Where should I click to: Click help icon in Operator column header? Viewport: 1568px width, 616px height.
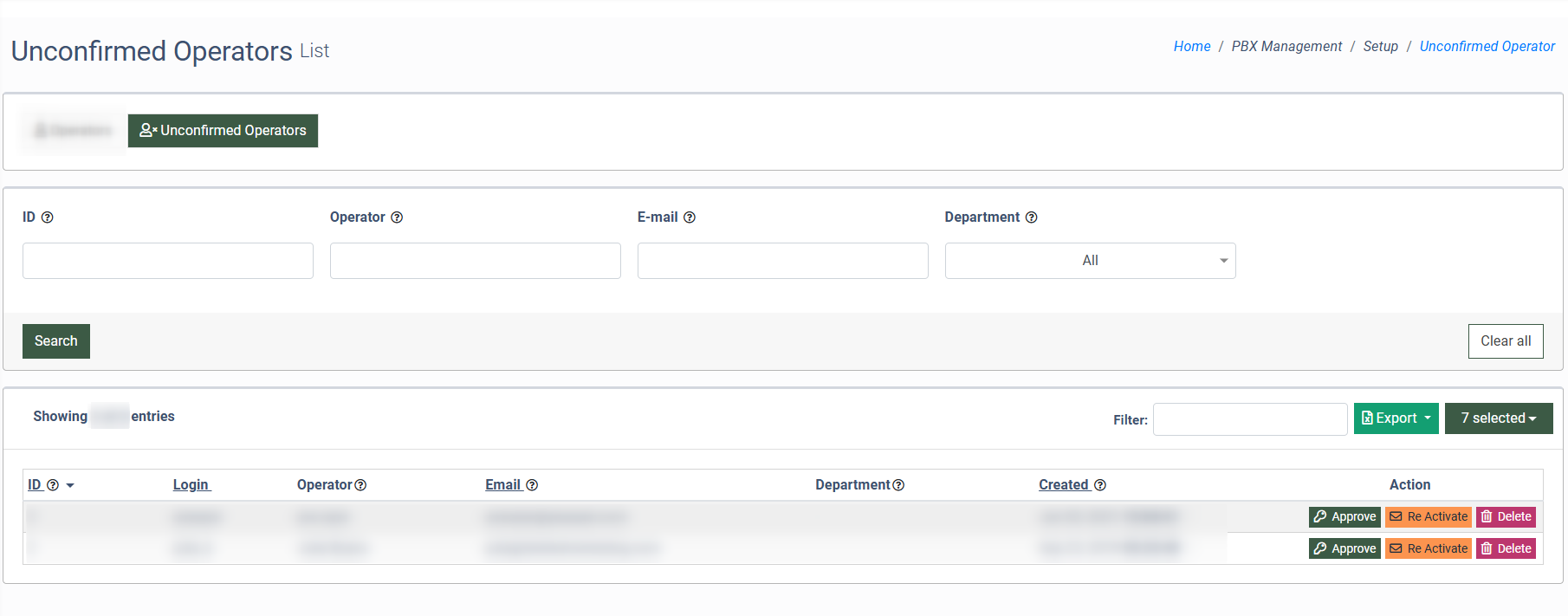360,485
